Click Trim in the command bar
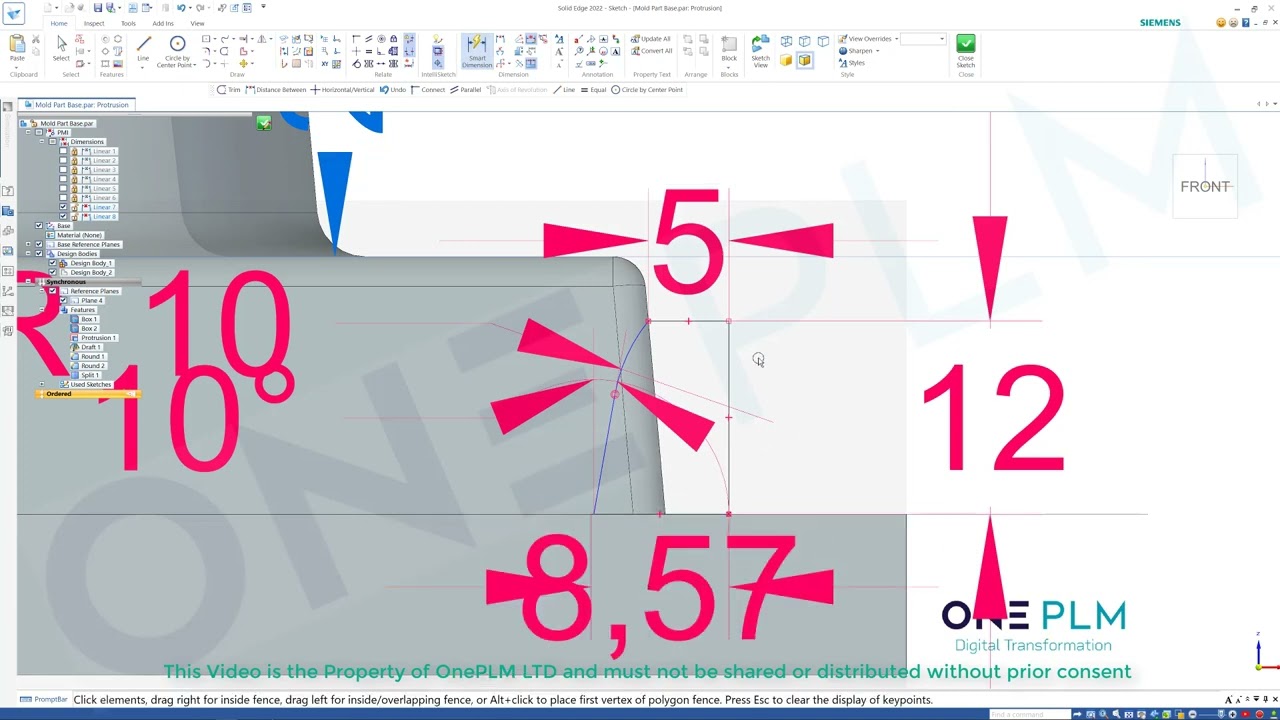 click(229, 90)
